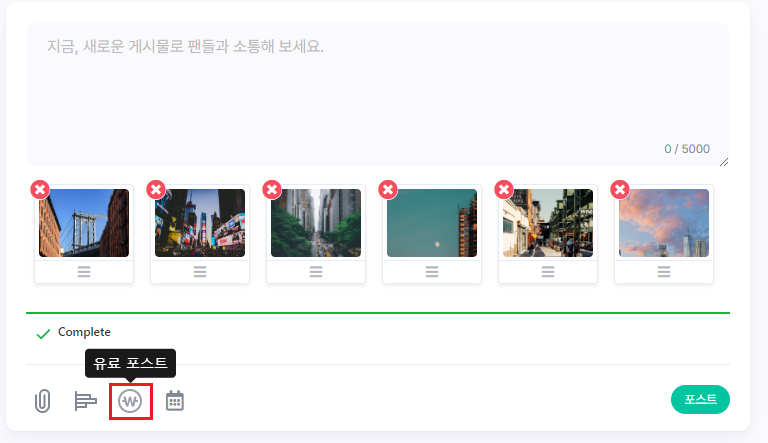The height and width of the screenshot is (443, 768).
Task: Remove the moon and teal sky photo
Action: (388, 190)
